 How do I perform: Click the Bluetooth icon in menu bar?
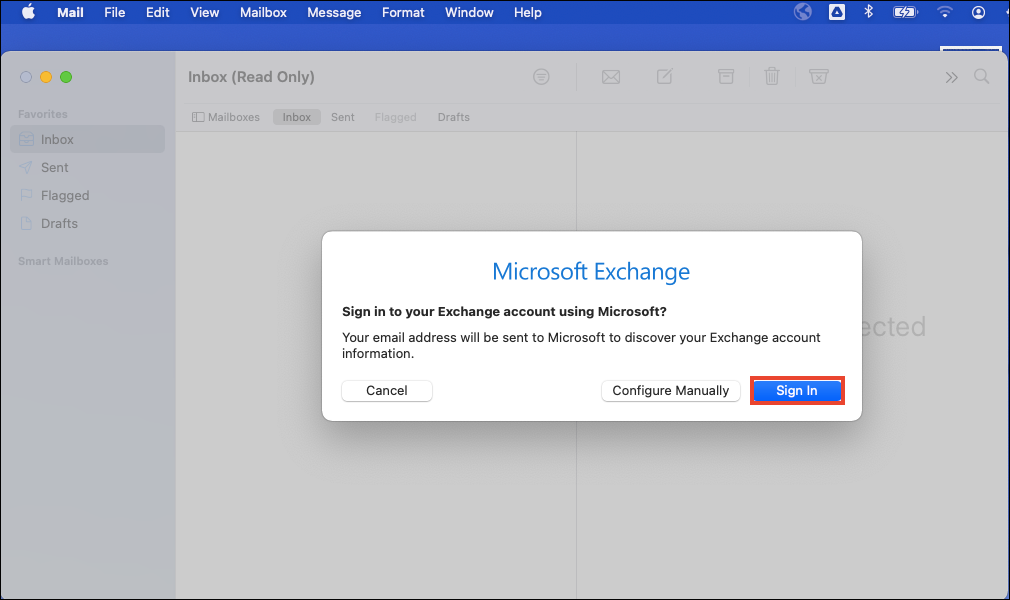click(x=868, y=12)
